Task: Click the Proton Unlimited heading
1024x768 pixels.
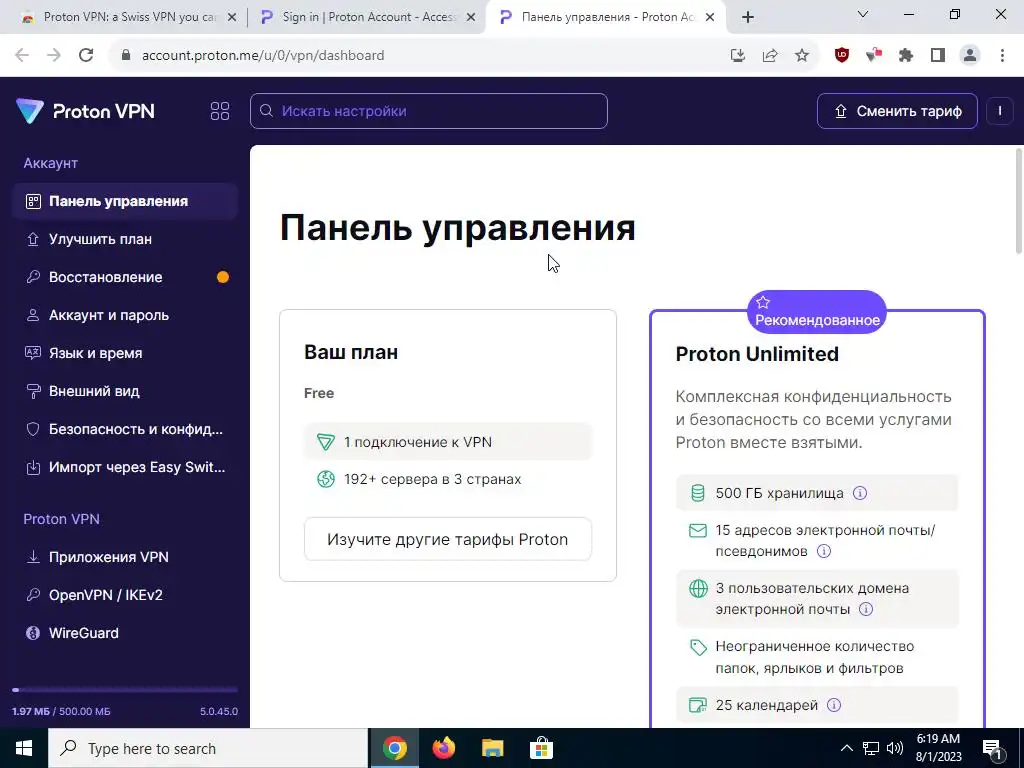Action: coord(757,354)
